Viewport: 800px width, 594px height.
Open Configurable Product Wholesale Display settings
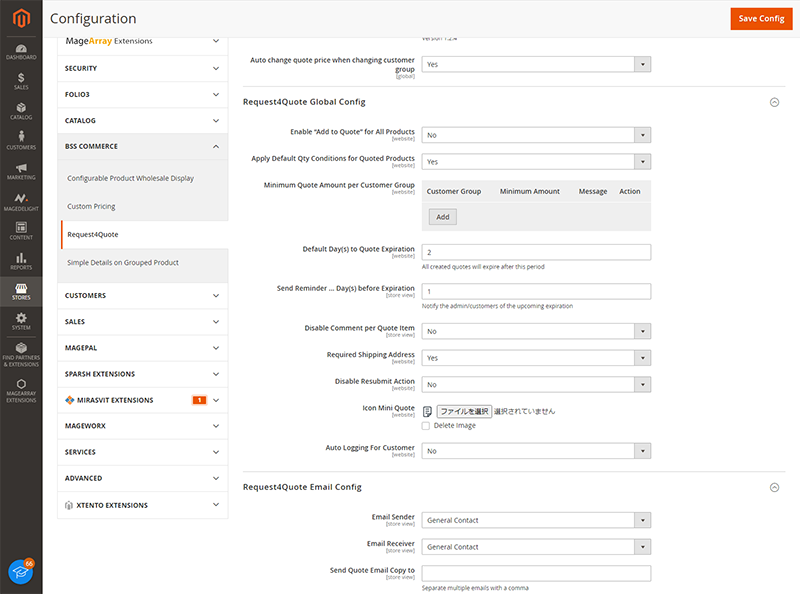tap(131, 178)
